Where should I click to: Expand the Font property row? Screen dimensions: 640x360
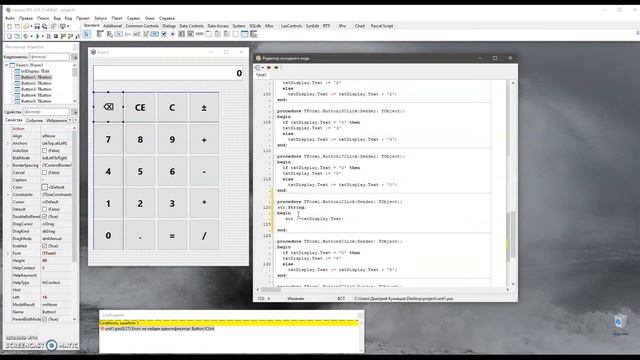[x=8, y=253]
